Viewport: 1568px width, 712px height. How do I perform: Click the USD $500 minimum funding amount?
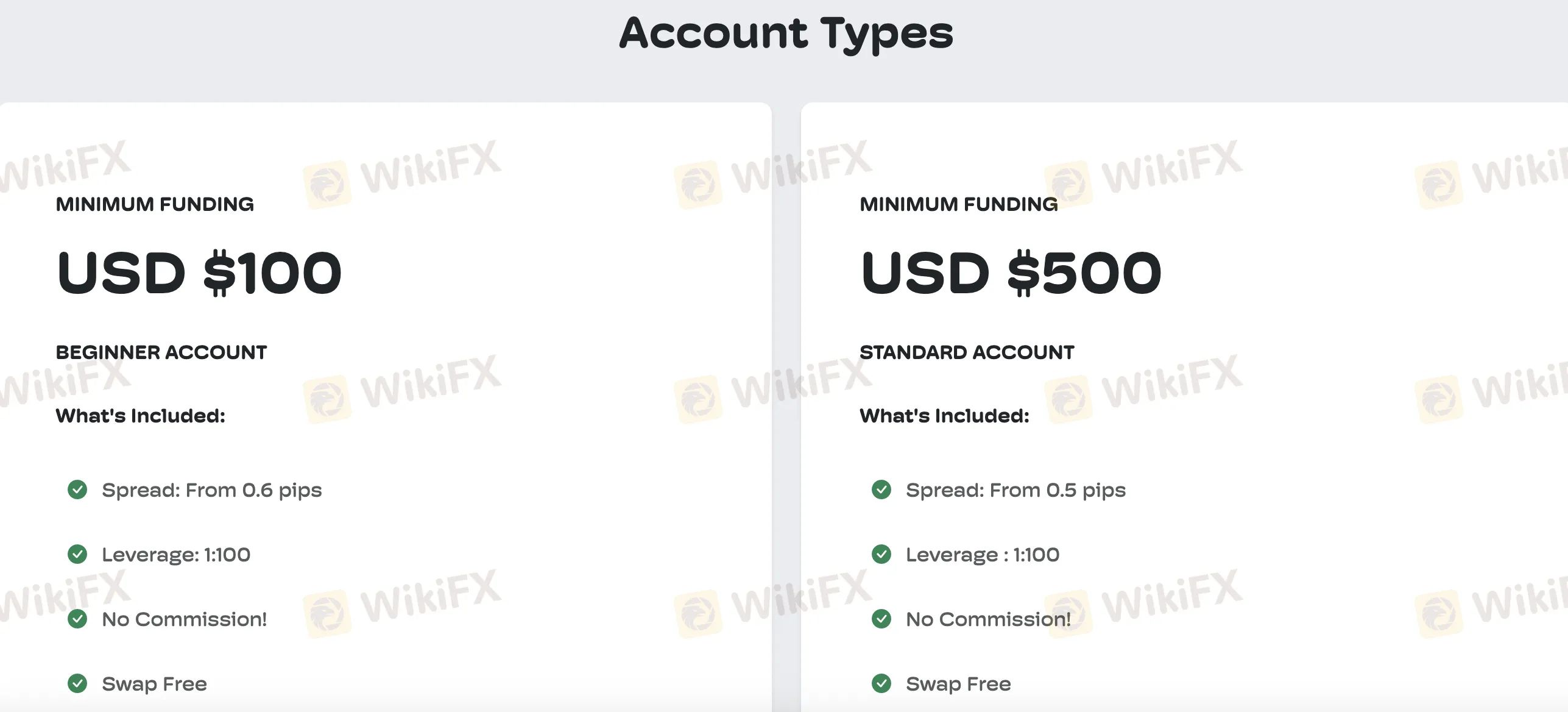tap(1011, 272)
